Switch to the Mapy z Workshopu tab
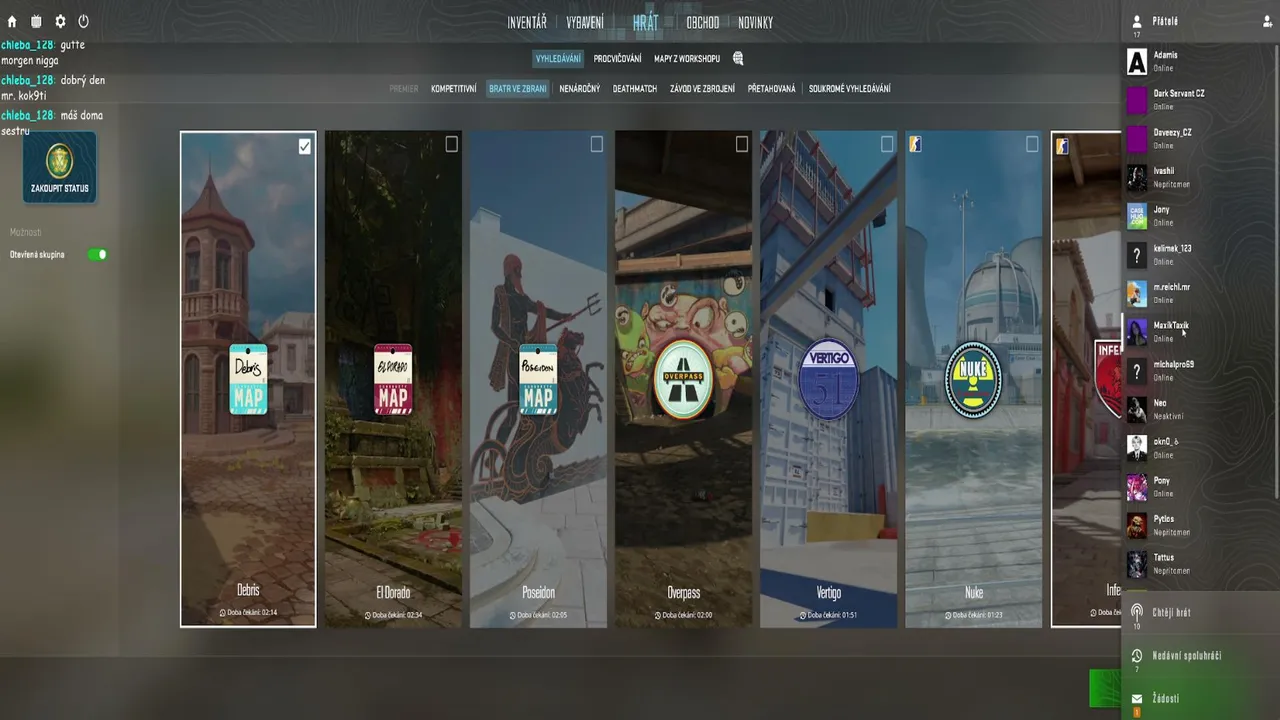1280x720 pixels. (x=687, y=59)
